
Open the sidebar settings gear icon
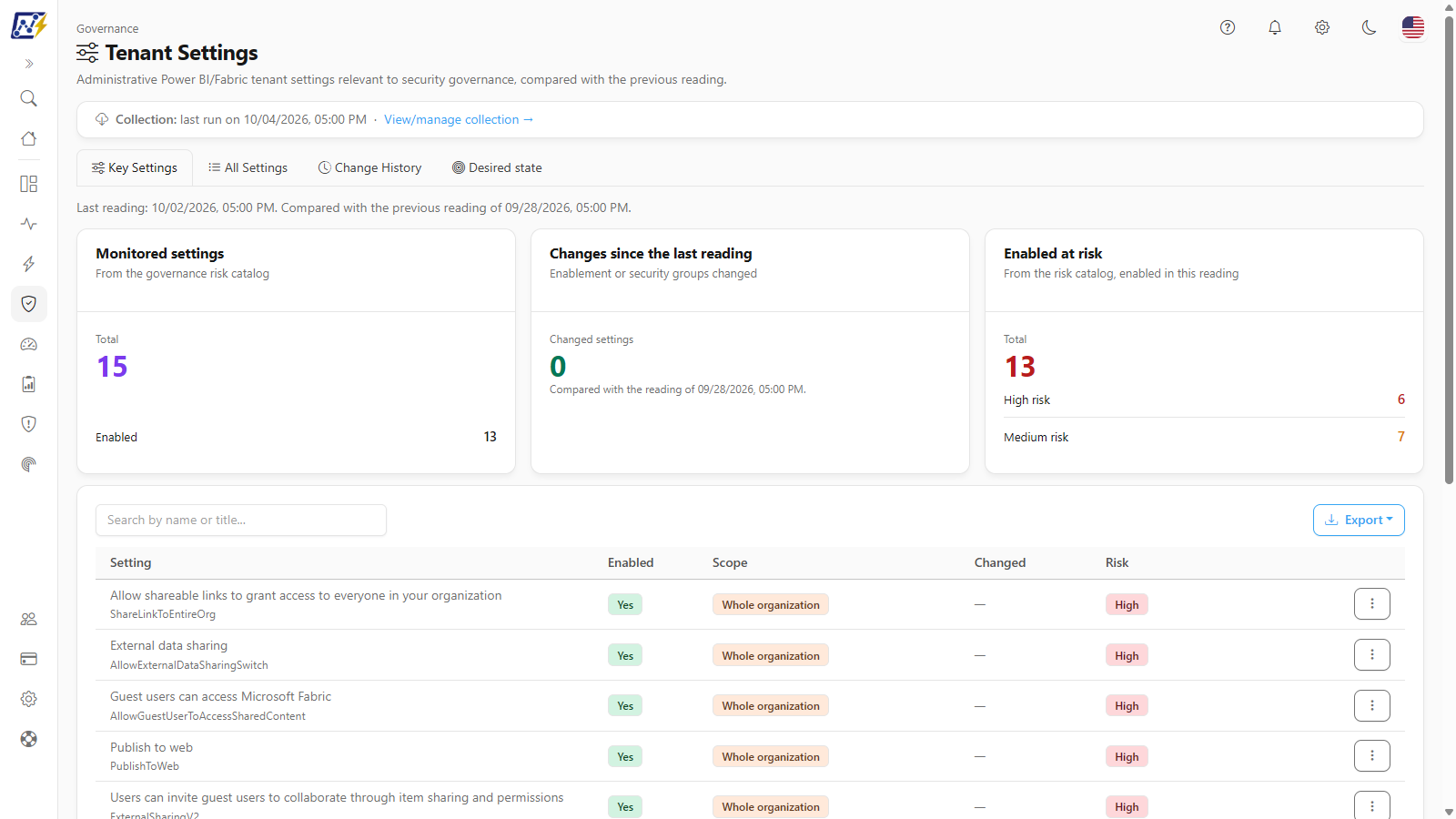tap(29, 699)
